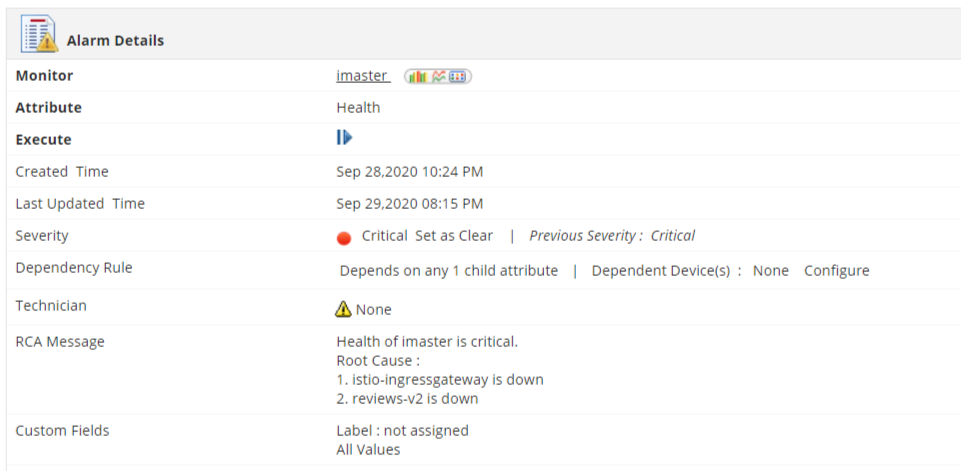Image resolution: width=961 pixels, height=471 pixels.
Task: Select the technician value None
Action: (x=374, y=310)
